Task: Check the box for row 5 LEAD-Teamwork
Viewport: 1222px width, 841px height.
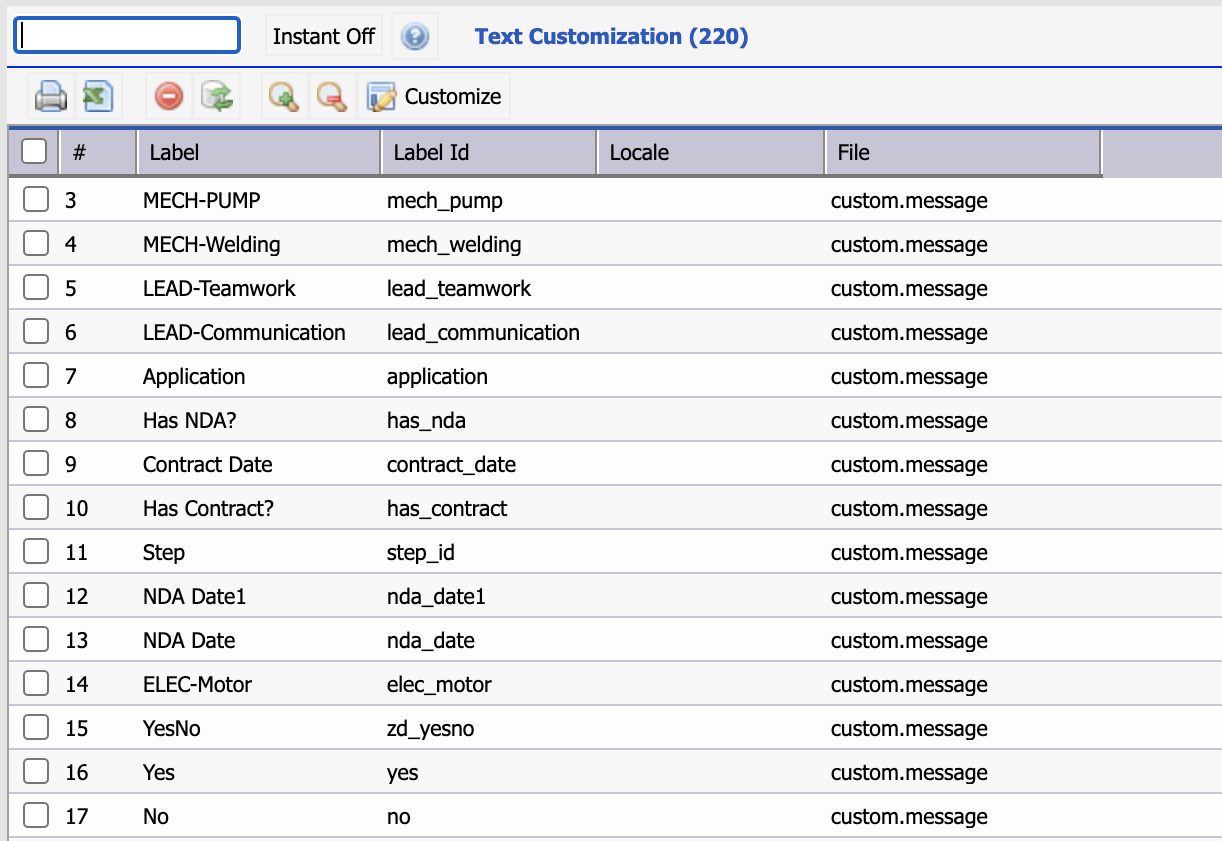Action: (x=36, y=288)
